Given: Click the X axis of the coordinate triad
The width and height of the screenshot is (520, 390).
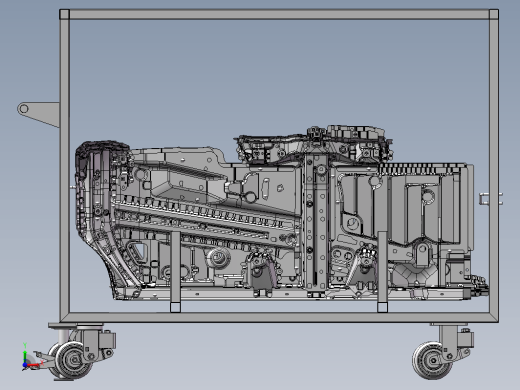Looking at the screenshot, I should pyautogui.click(x=34, y=364).
